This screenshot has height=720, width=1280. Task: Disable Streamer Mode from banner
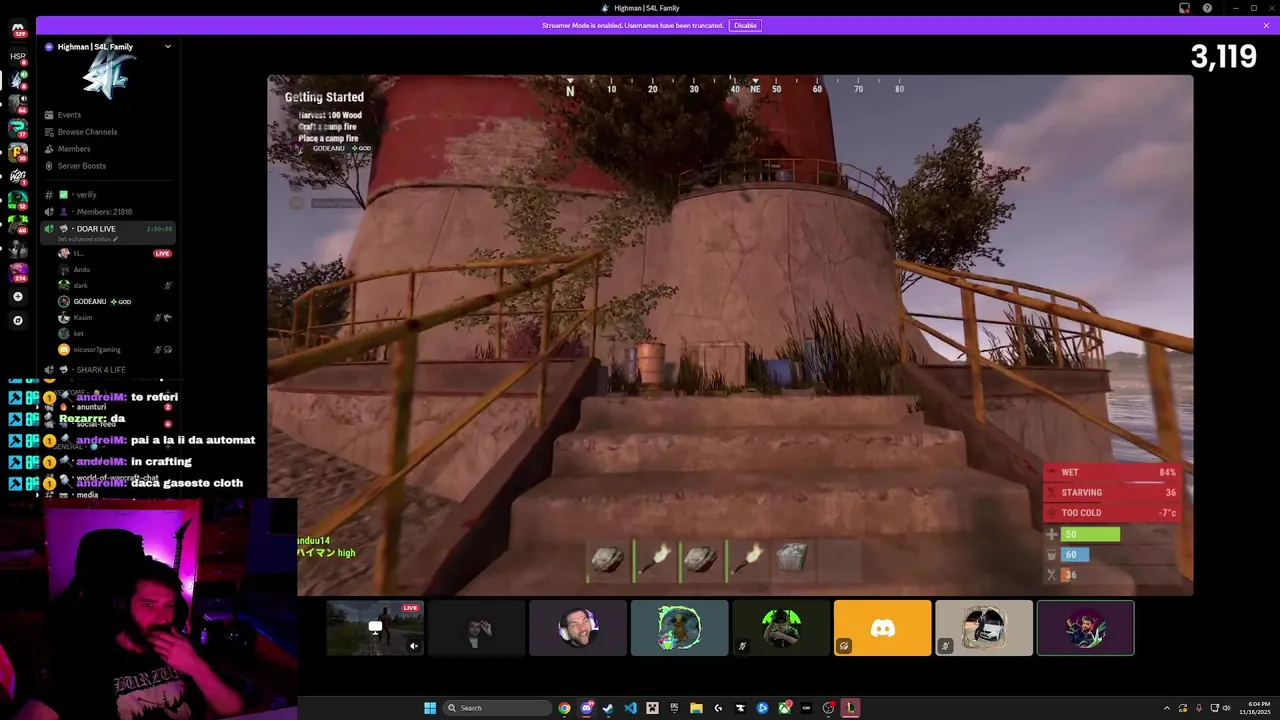[x=745, y=25]
